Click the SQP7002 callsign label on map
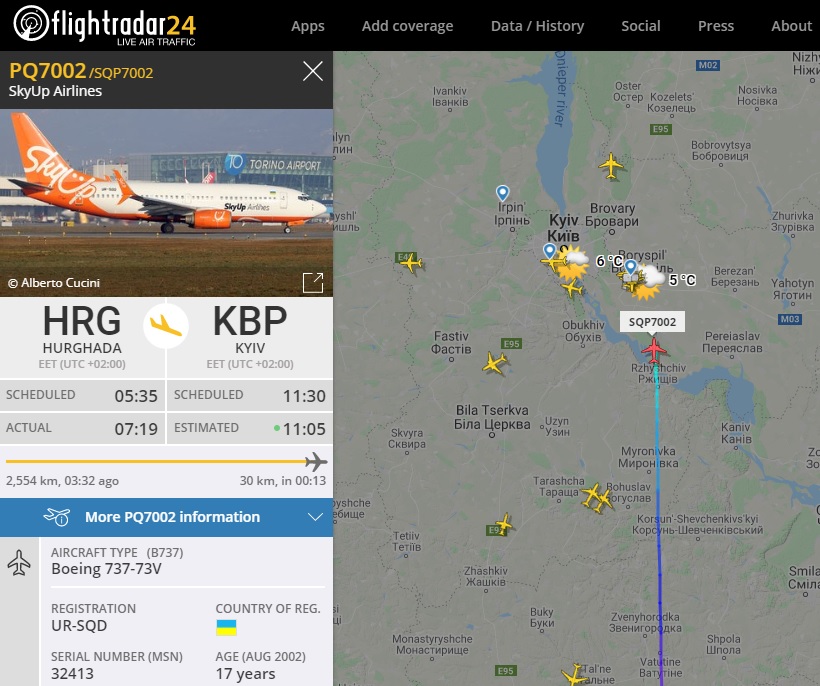820x686 pixels. click(x=652, y=322)
